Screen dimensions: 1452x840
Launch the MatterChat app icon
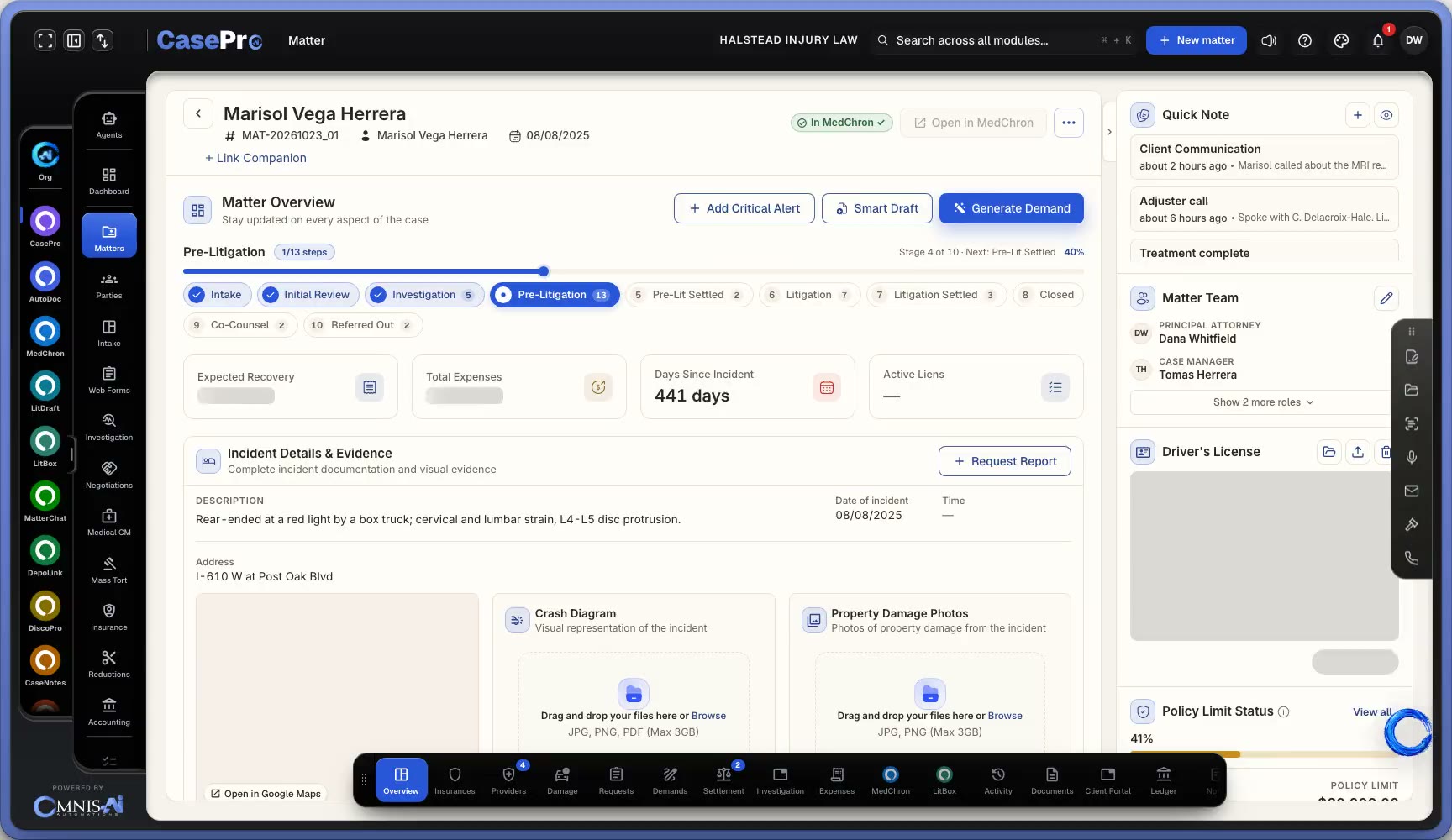pos(45,501)
